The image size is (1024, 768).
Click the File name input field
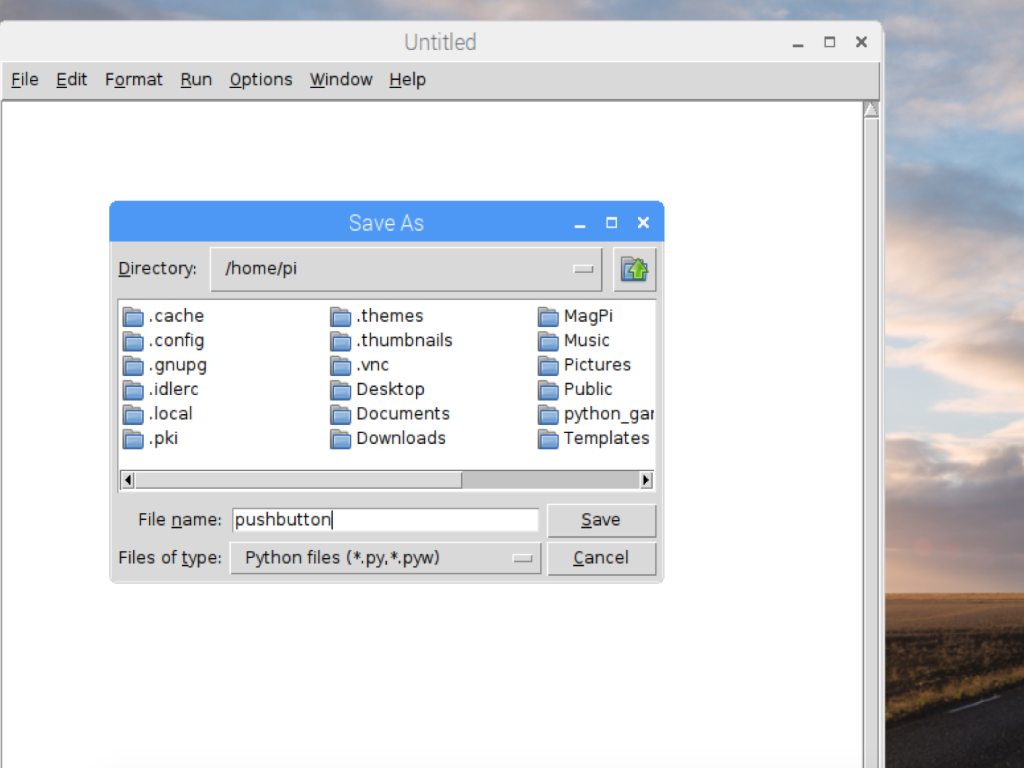(x=385, y=520)
